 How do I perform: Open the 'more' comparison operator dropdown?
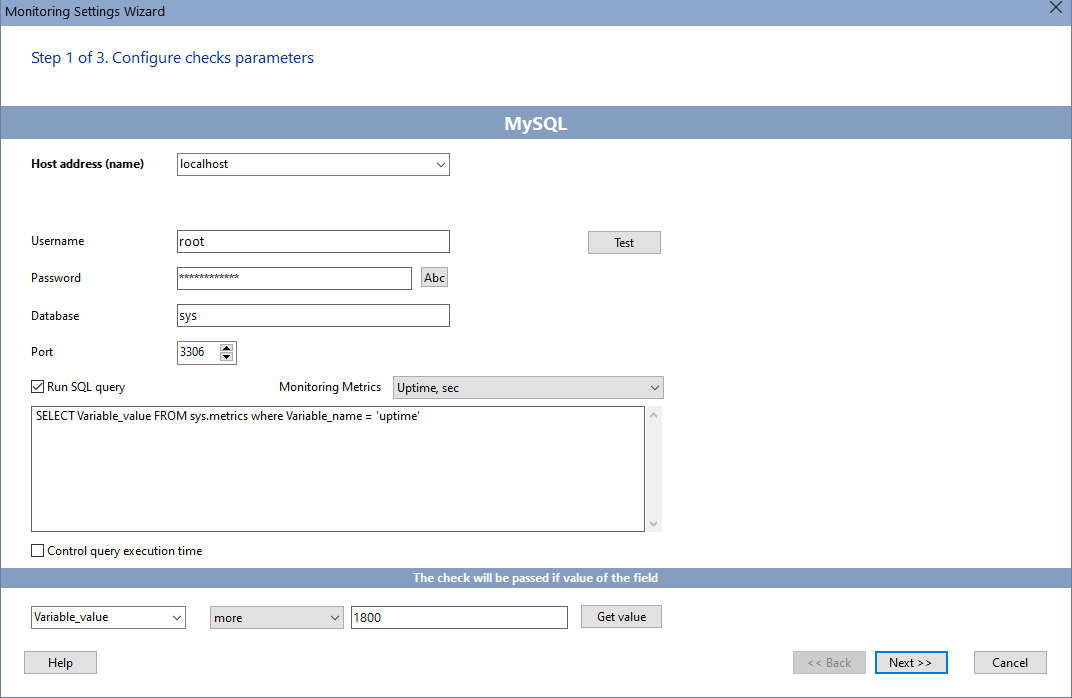(276, 618)
